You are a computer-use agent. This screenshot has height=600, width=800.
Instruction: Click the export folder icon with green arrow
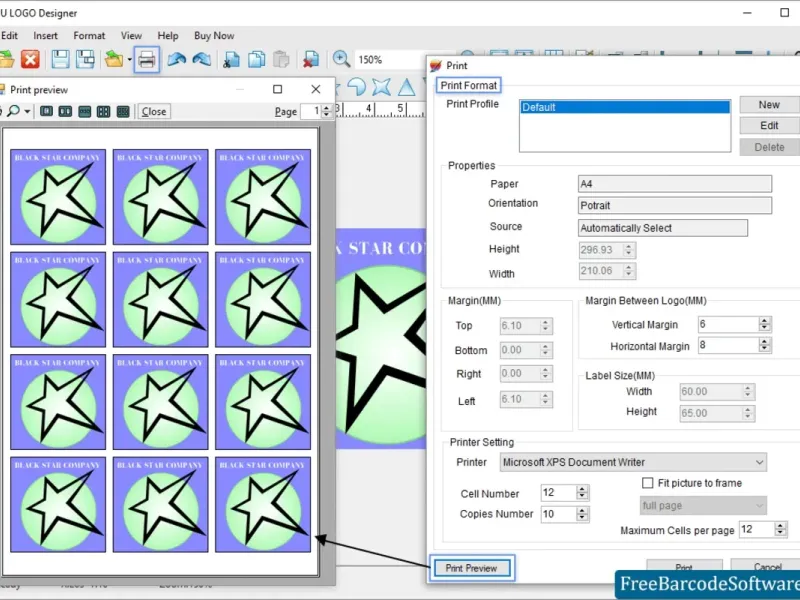coord(114,60)
